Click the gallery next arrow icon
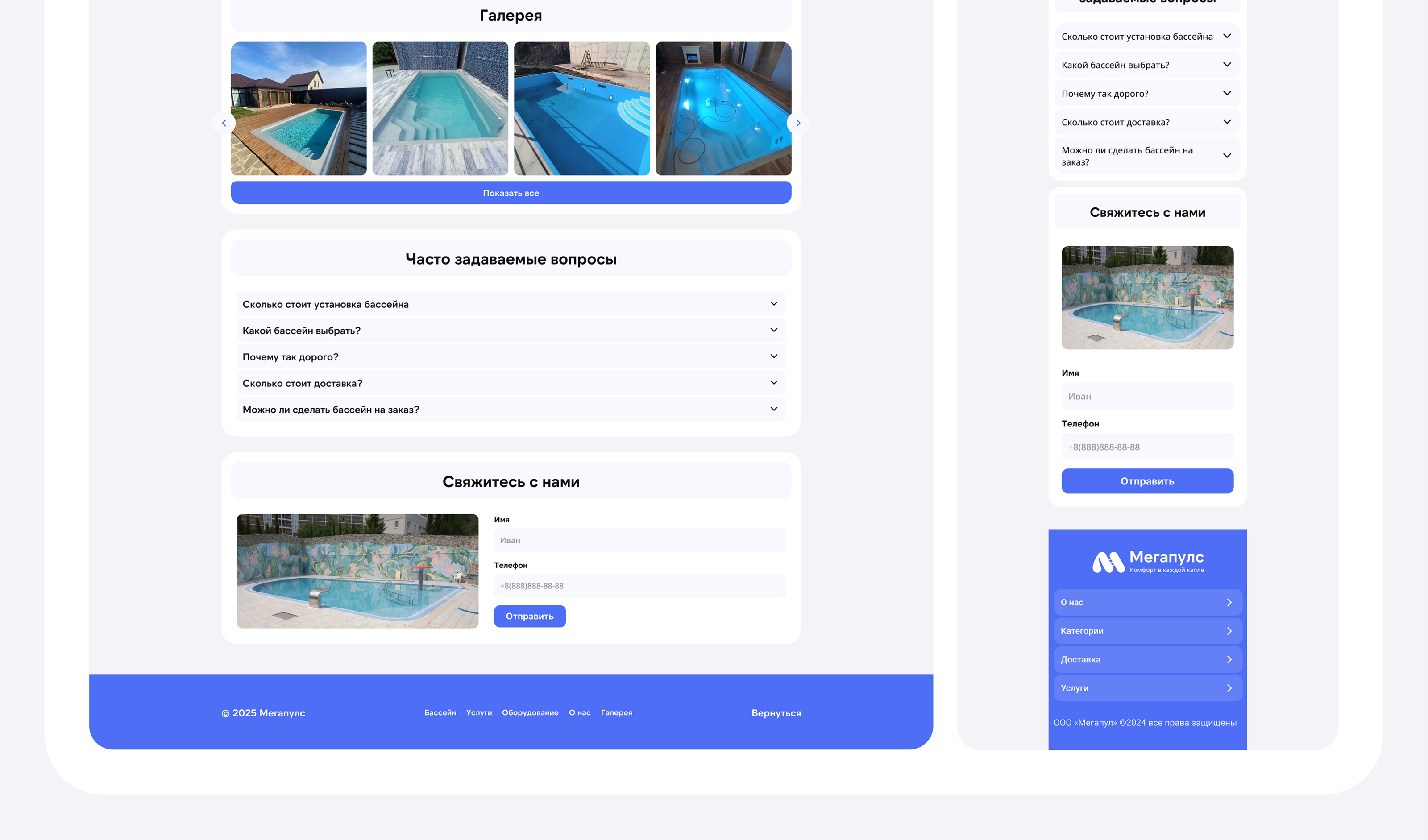This screenshot has height=840, width=1428. (798, 123)
